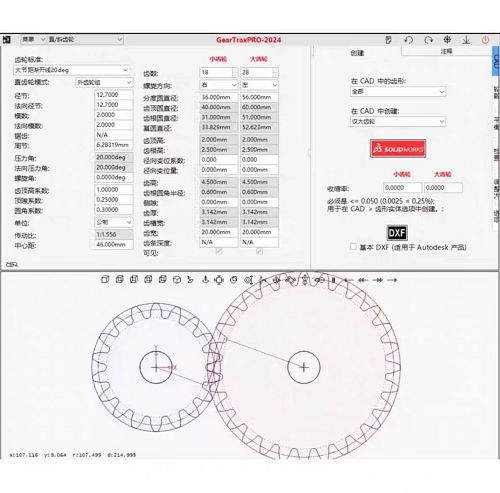Image resolution: width=500 pixels, height=493 pixels.
Task: Click the large gear 收缩率 field
Action: [x=443, y=188]
